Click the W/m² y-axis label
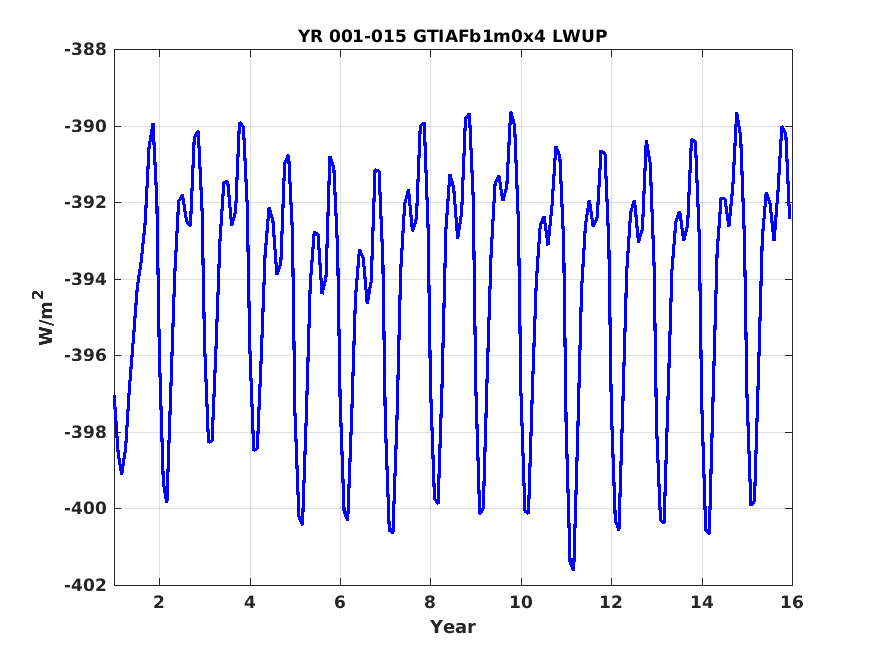The height and width of the screenshot is (656, 875). tap(46, 317)
